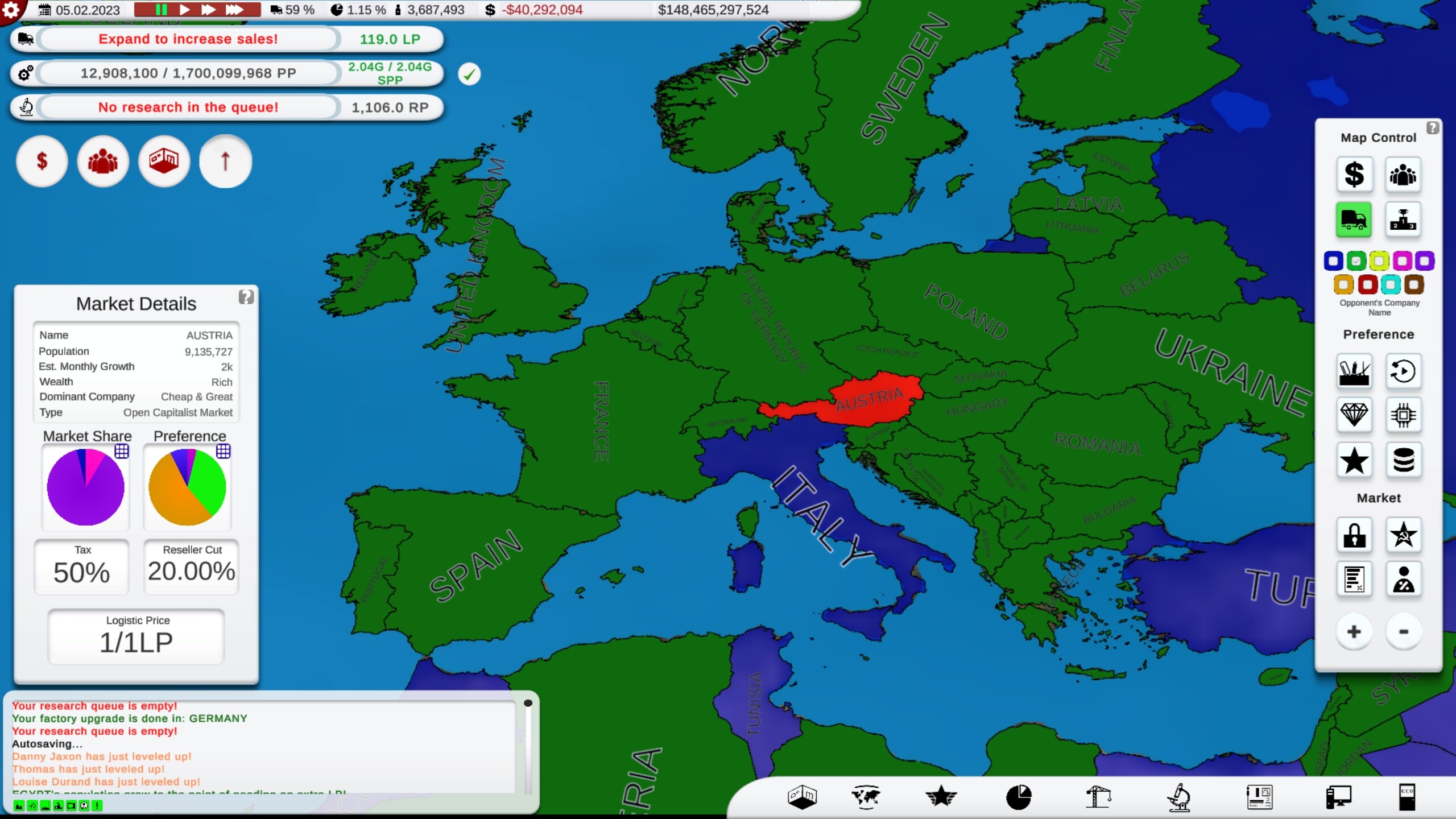Show design preference map with pencils icon
This screenshot has height=819, width=1456.
point(1354,372)
